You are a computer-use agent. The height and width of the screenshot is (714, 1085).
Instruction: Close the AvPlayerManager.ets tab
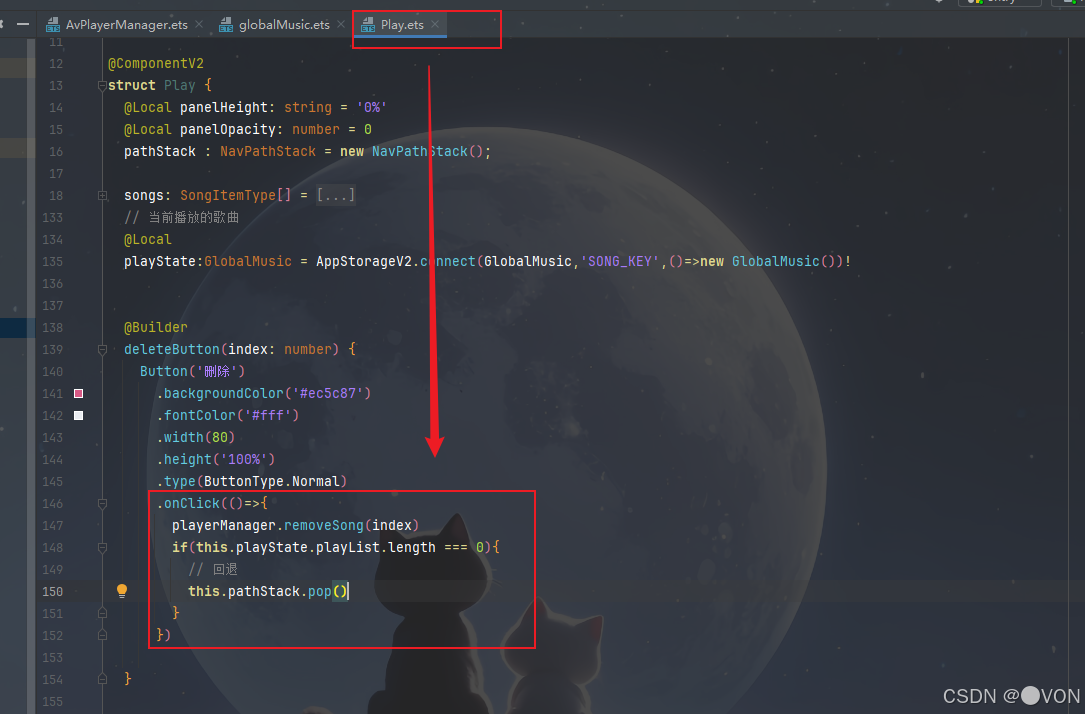point(199,24)
